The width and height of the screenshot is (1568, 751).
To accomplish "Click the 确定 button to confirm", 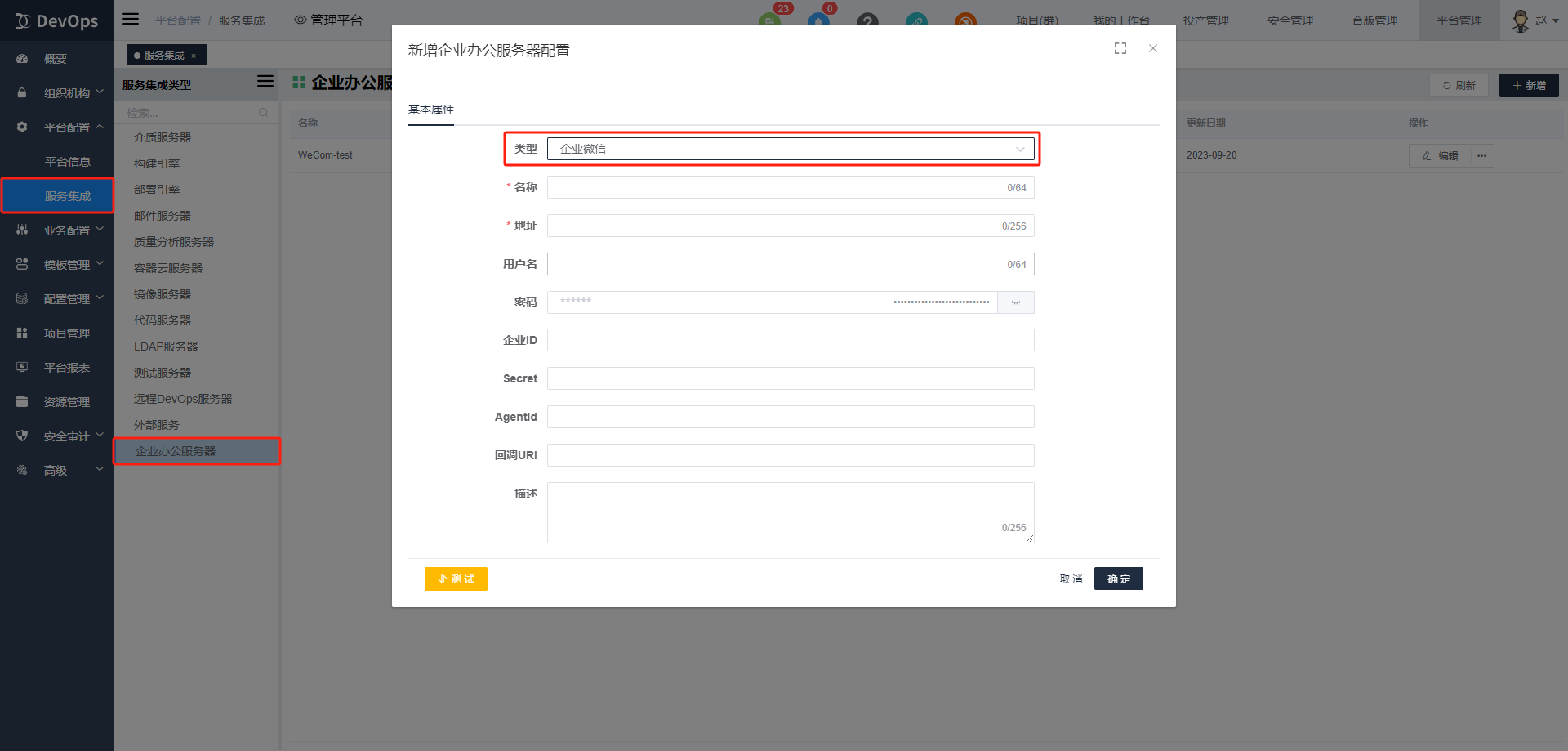I will [1118, 579].
